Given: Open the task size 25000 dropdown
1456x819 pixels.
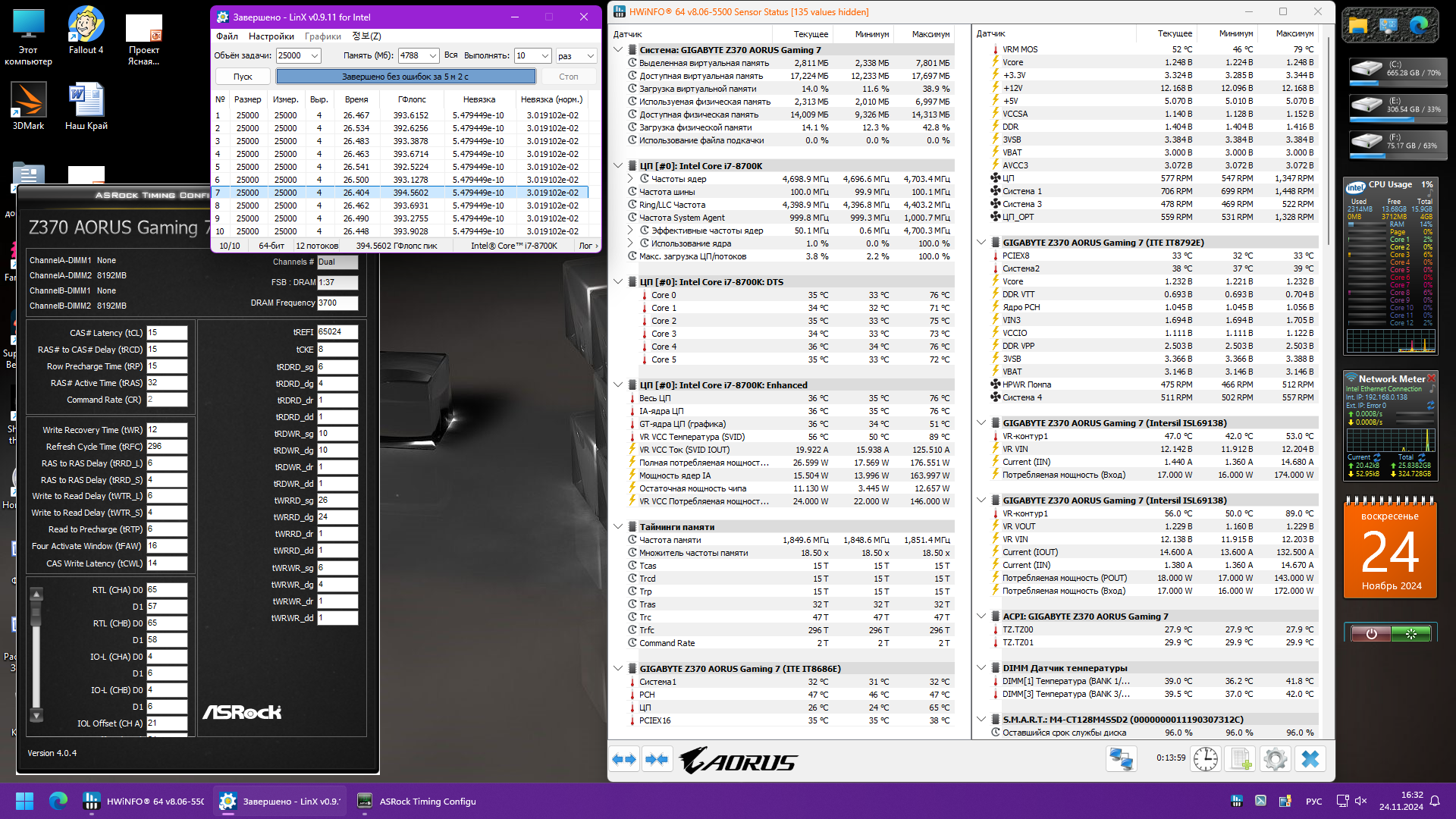Looking at the screenshot, I should pyautogui.click(x=315, y=55).
